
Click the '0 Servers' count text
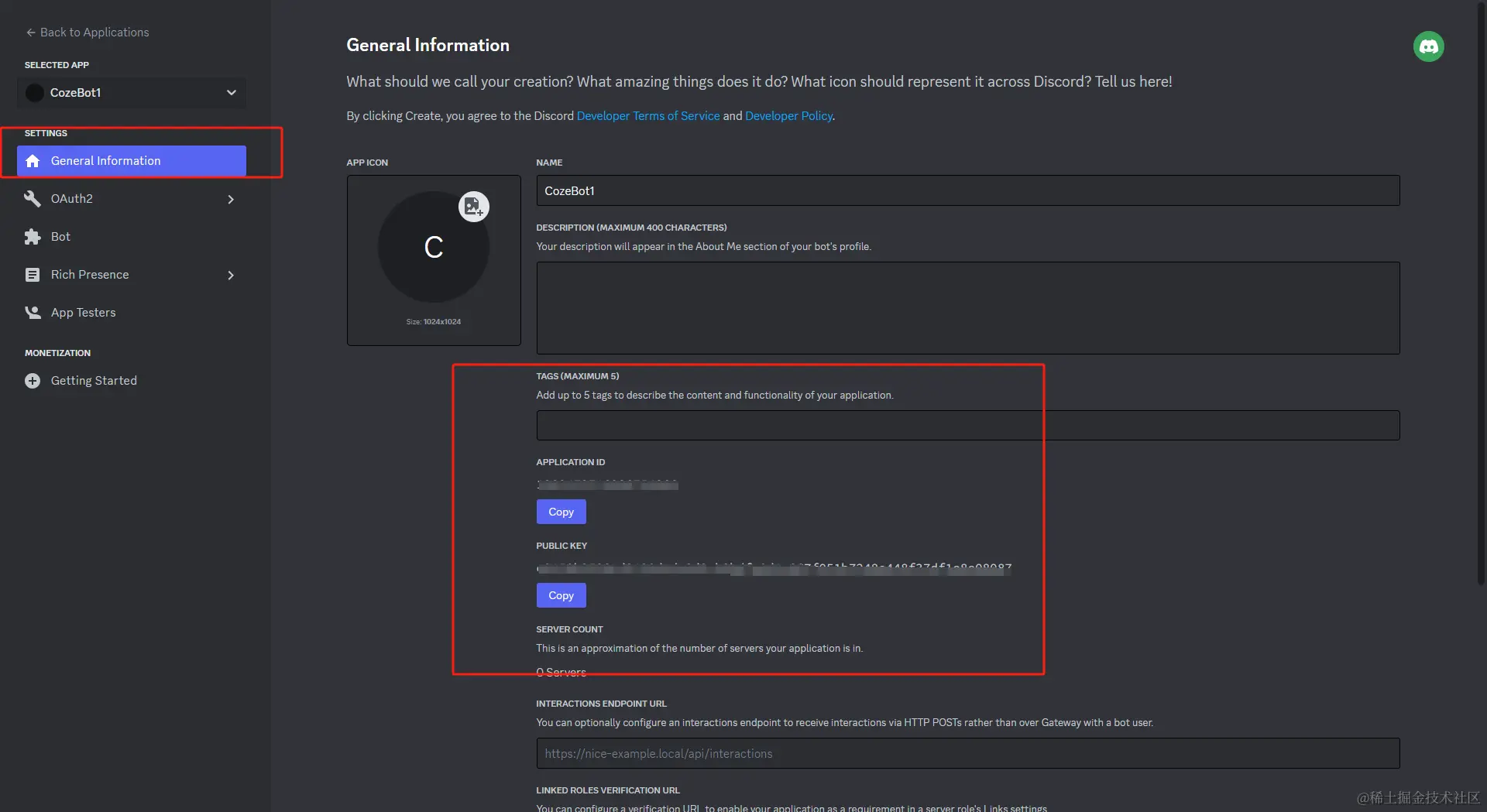point(561,673)
